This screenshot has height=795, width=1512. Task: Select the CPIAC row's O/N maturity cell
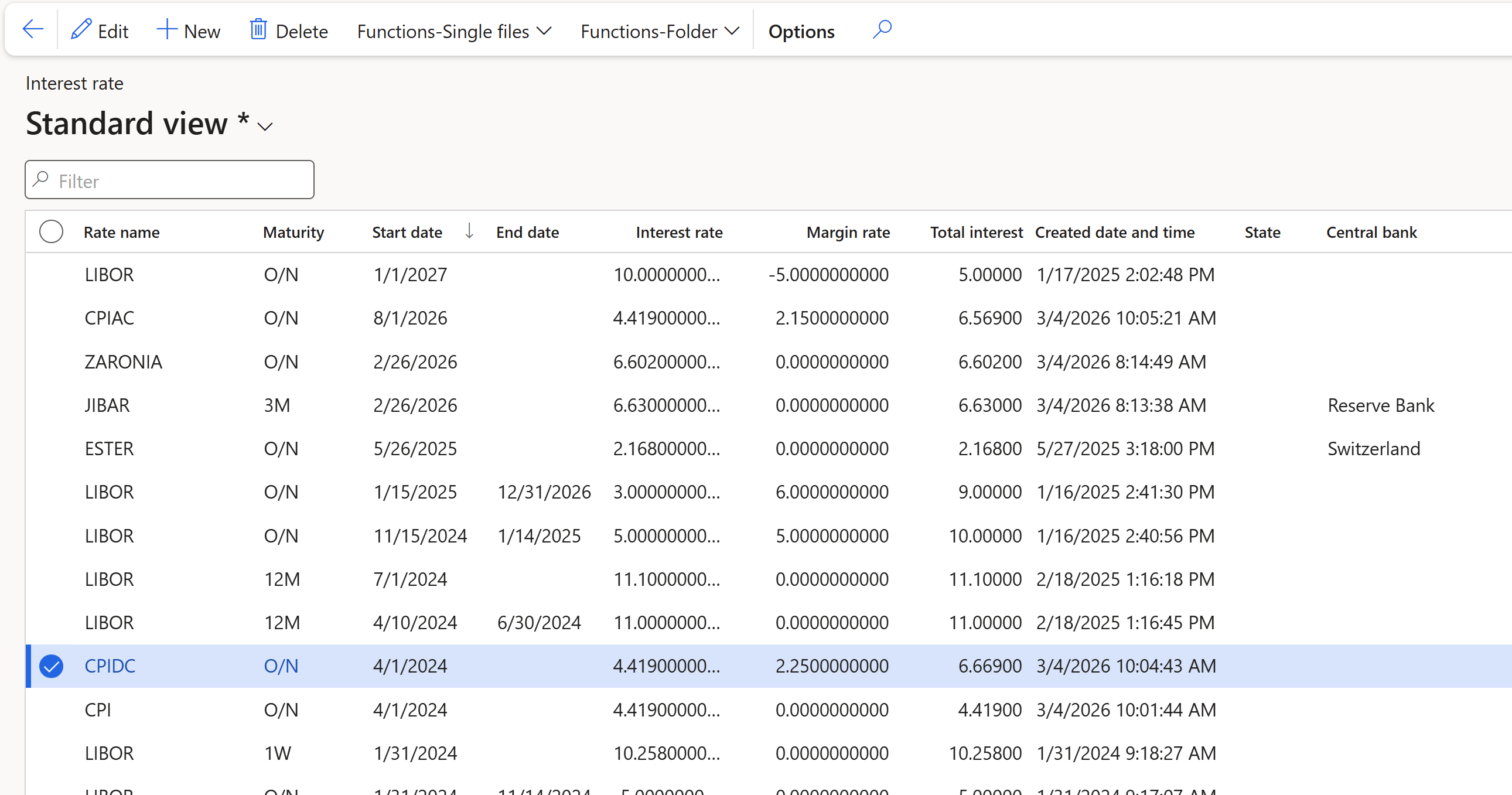coord(281,318)
